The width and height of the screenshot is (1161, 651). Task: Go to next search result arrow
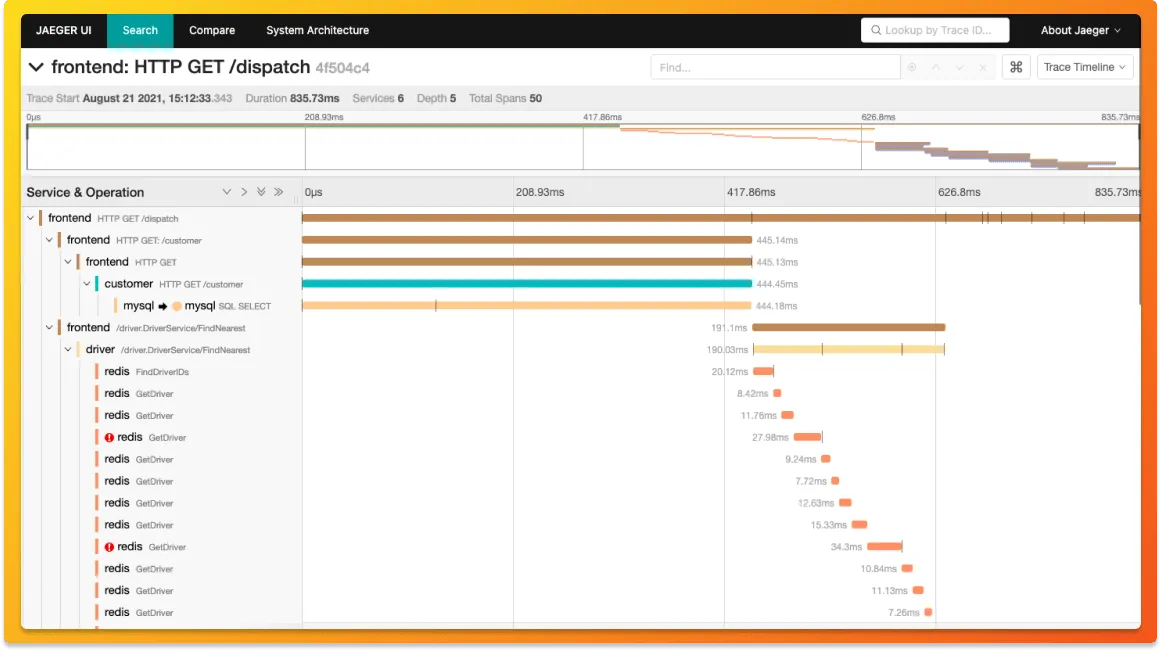point(960,67)
